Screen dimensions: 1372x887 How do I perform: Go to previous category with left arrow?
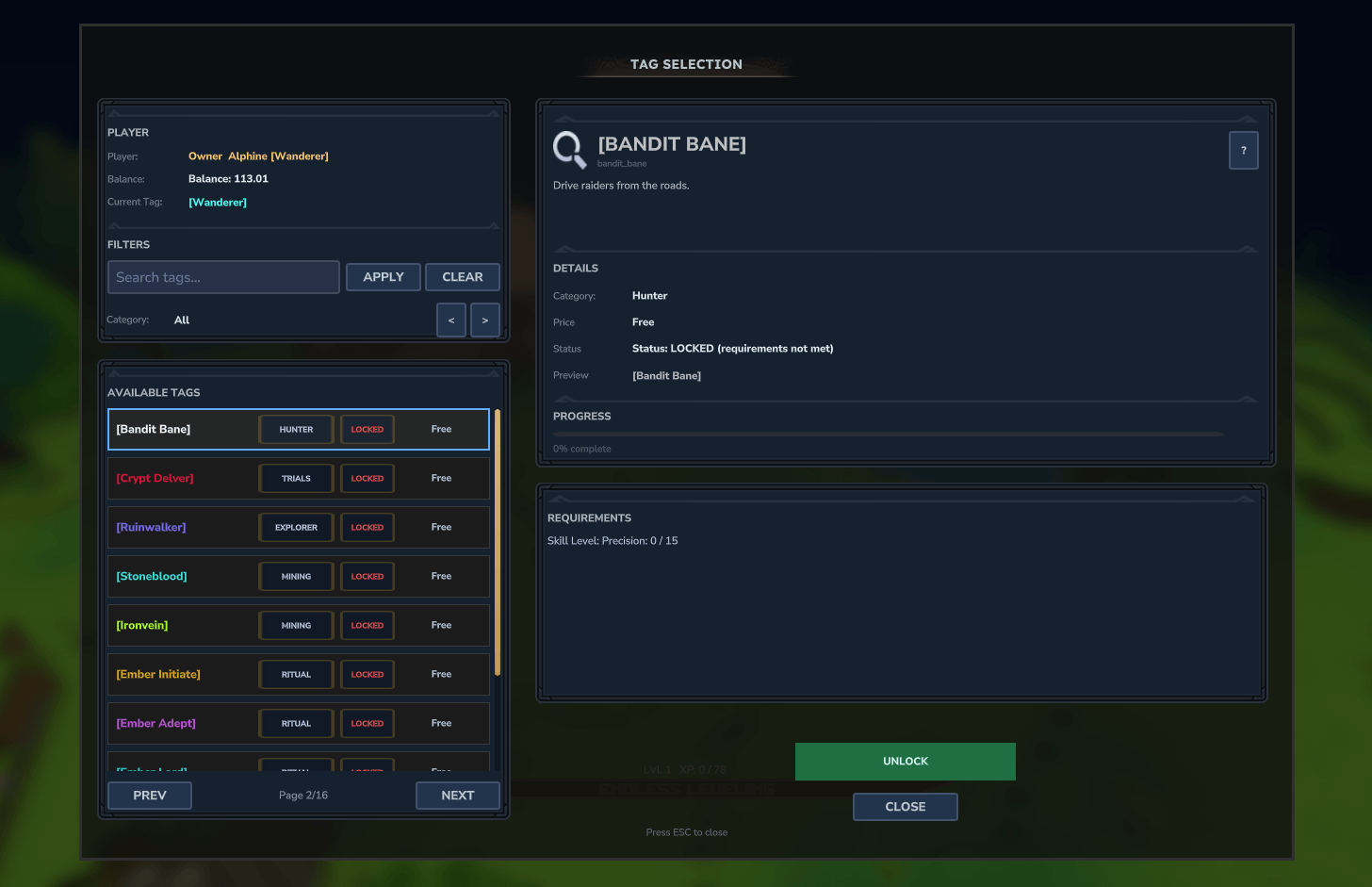tap(450, 320)
